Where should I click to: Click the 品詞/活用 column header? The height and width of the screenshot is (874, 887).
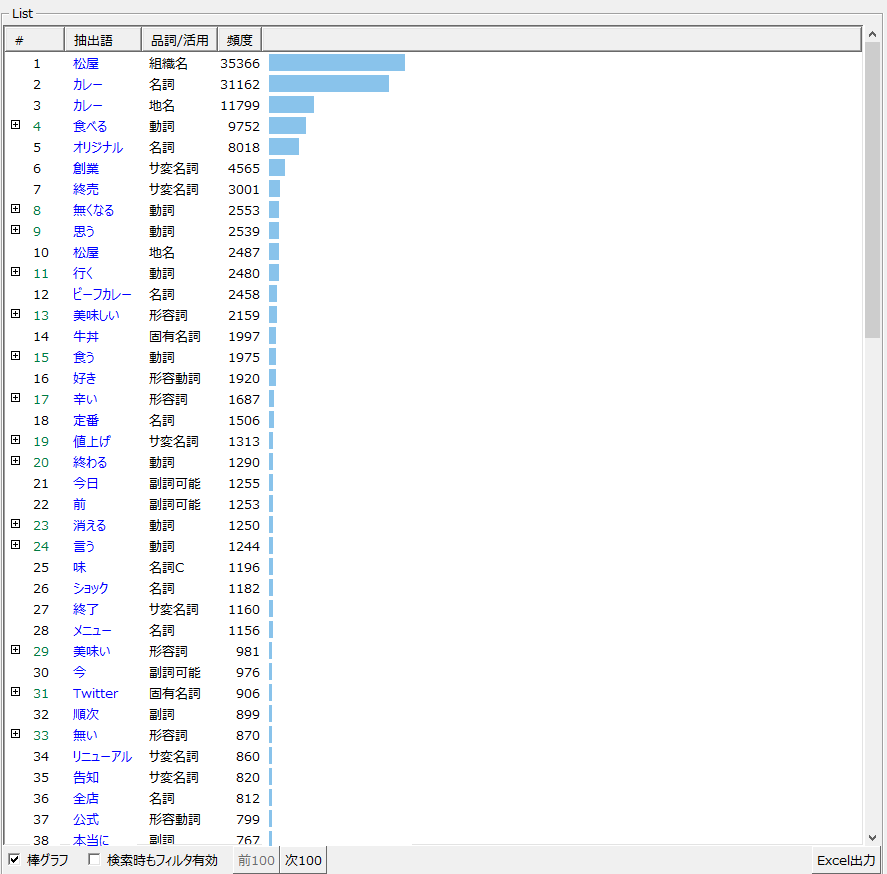pyautogui.click(x=179, y=40)
